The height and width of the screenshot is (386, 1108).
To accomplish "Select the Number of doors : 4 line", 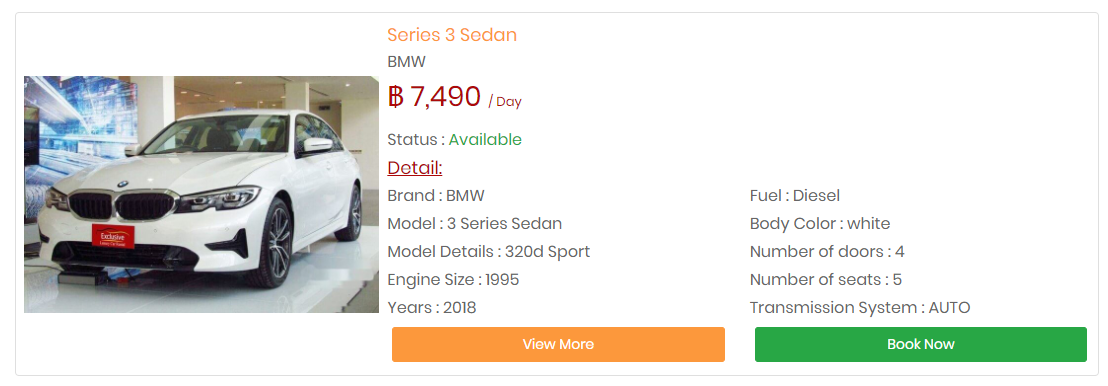I will click(x=827, y=252).
